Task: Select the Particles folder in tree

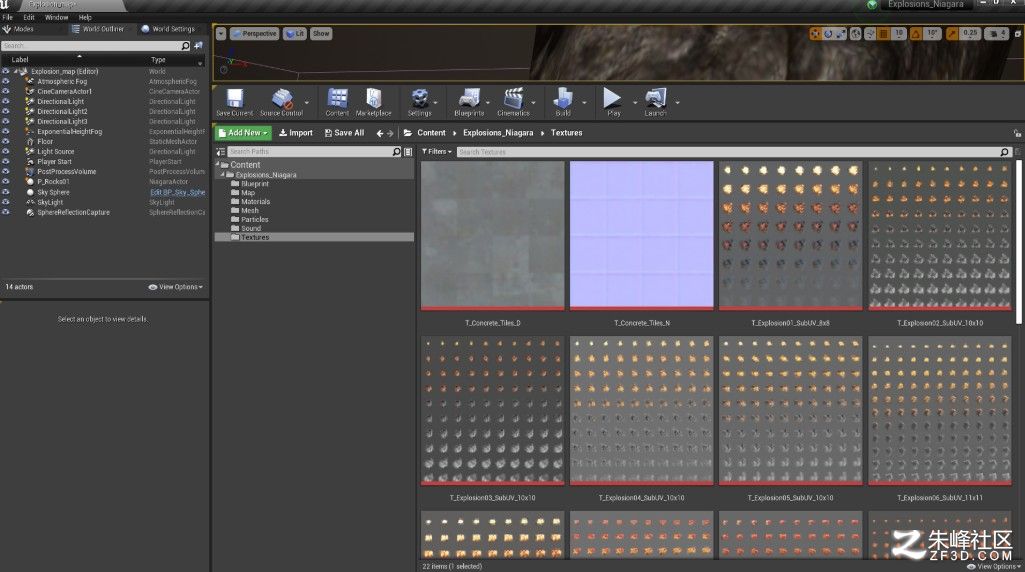Action: (254, 220)
